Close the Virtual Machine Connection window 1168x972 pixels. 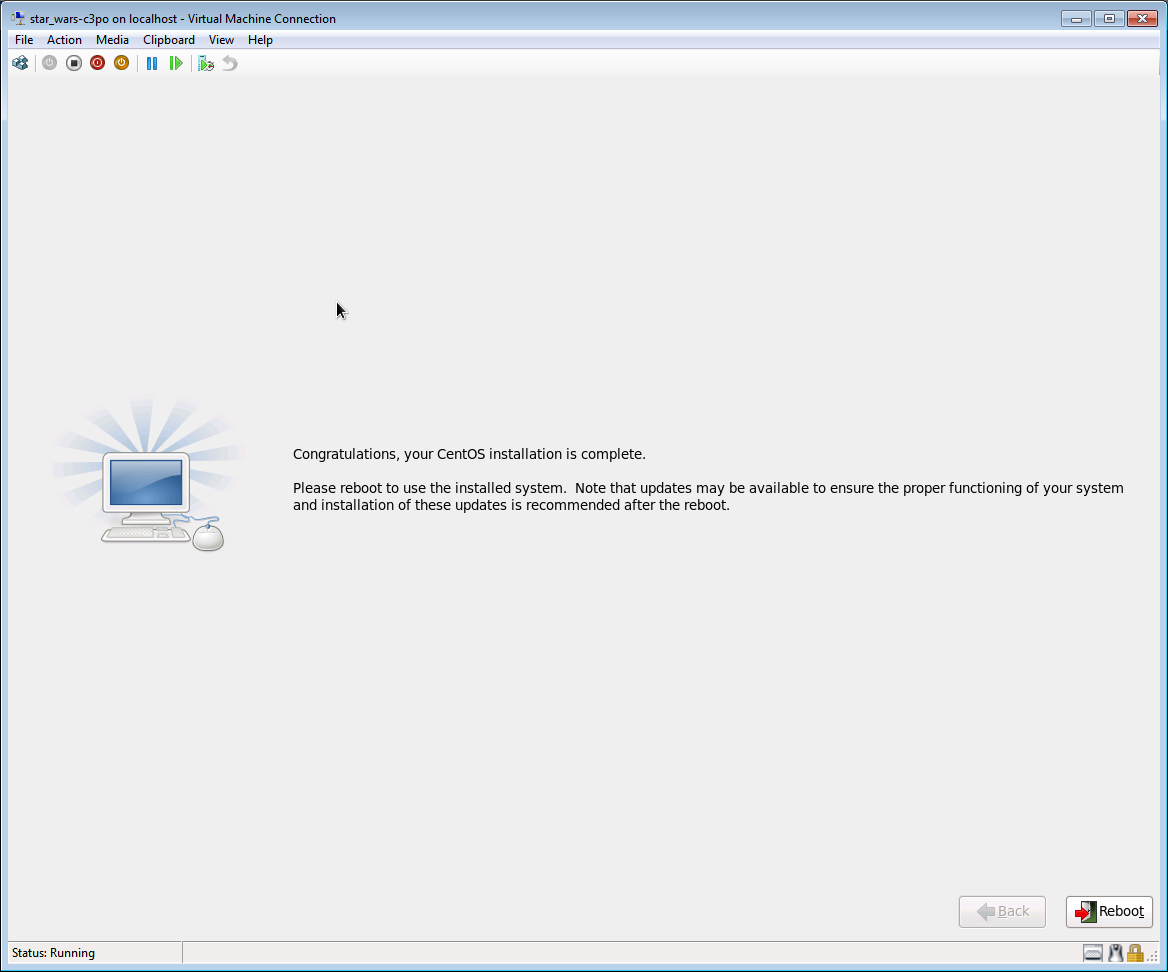point(1142,19)
